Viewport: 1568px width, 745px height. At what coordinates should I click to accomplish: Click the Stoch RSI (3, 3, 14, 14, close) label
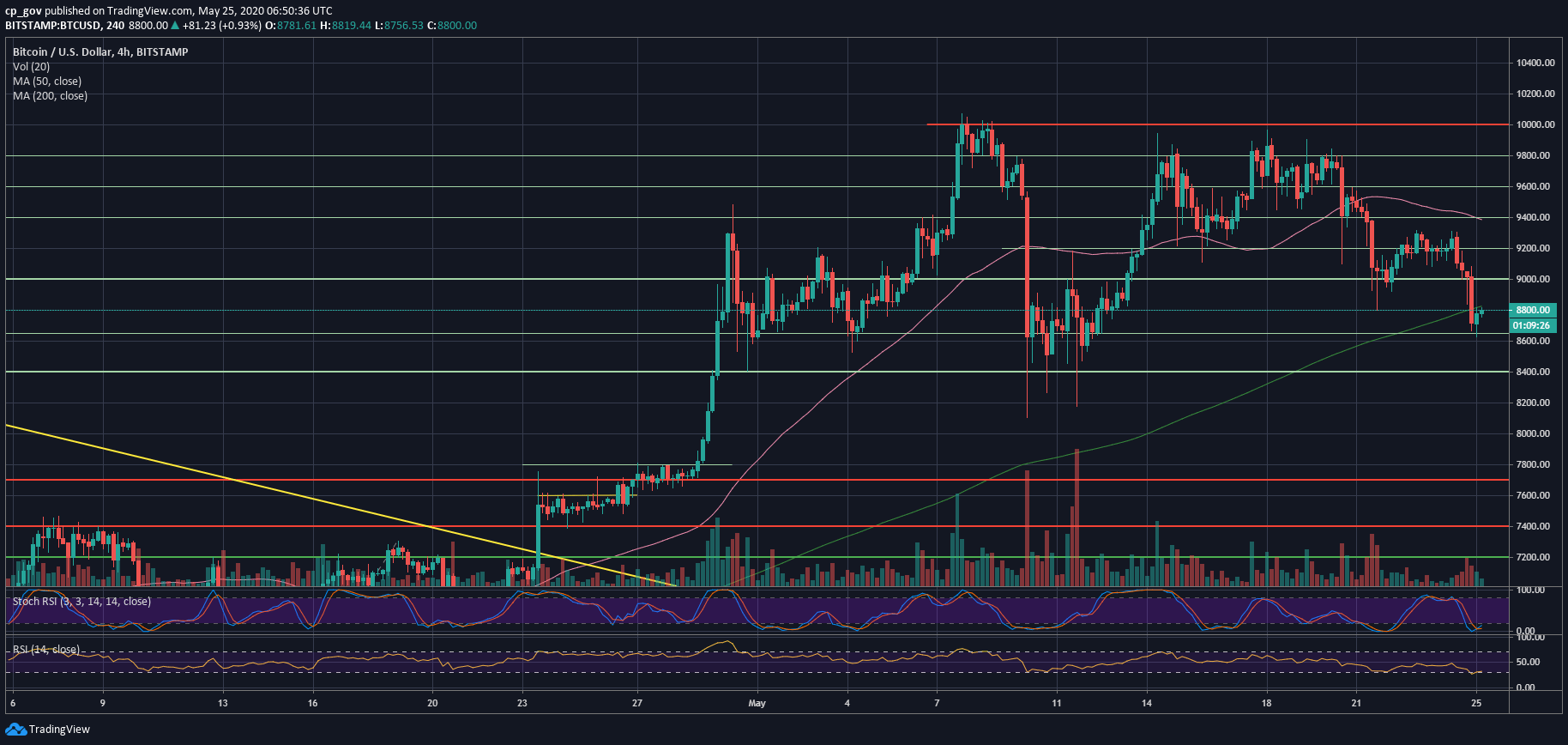pyautogui.click(x=81, y=601)
